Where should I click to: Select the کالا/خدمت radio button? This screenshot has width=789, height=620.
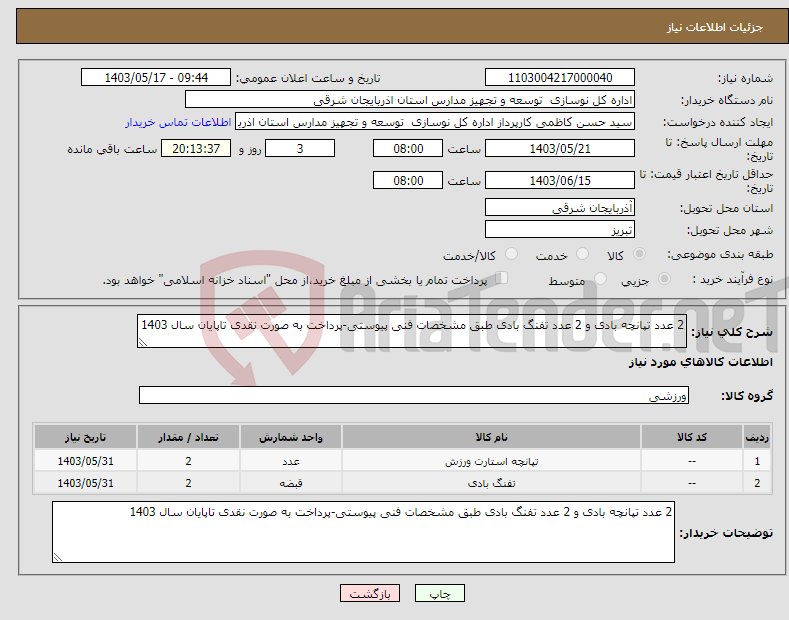point(511,254)
